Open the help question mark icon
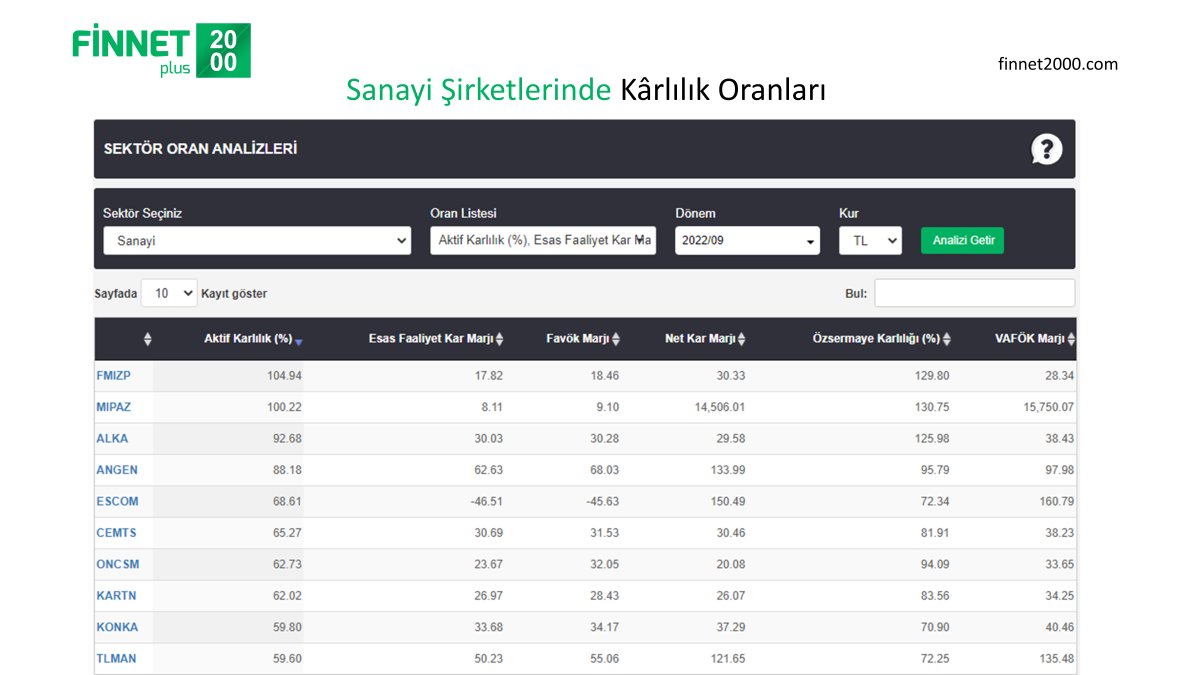Image resolution: width=1200 pixels, height=675 pixels. [x=1046, y=150]
